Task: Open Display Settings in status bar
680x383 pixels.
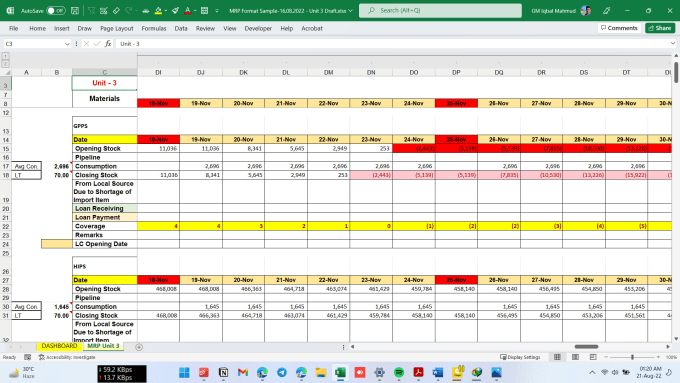Action: [x=520, y=357]
